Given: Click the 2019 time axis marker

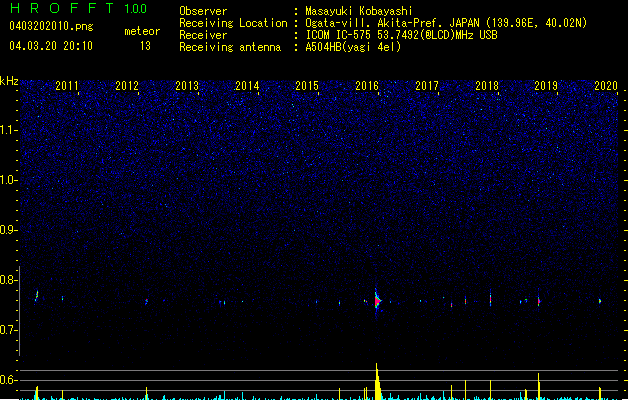Looking at the screenshot, I should pos(546,86).
